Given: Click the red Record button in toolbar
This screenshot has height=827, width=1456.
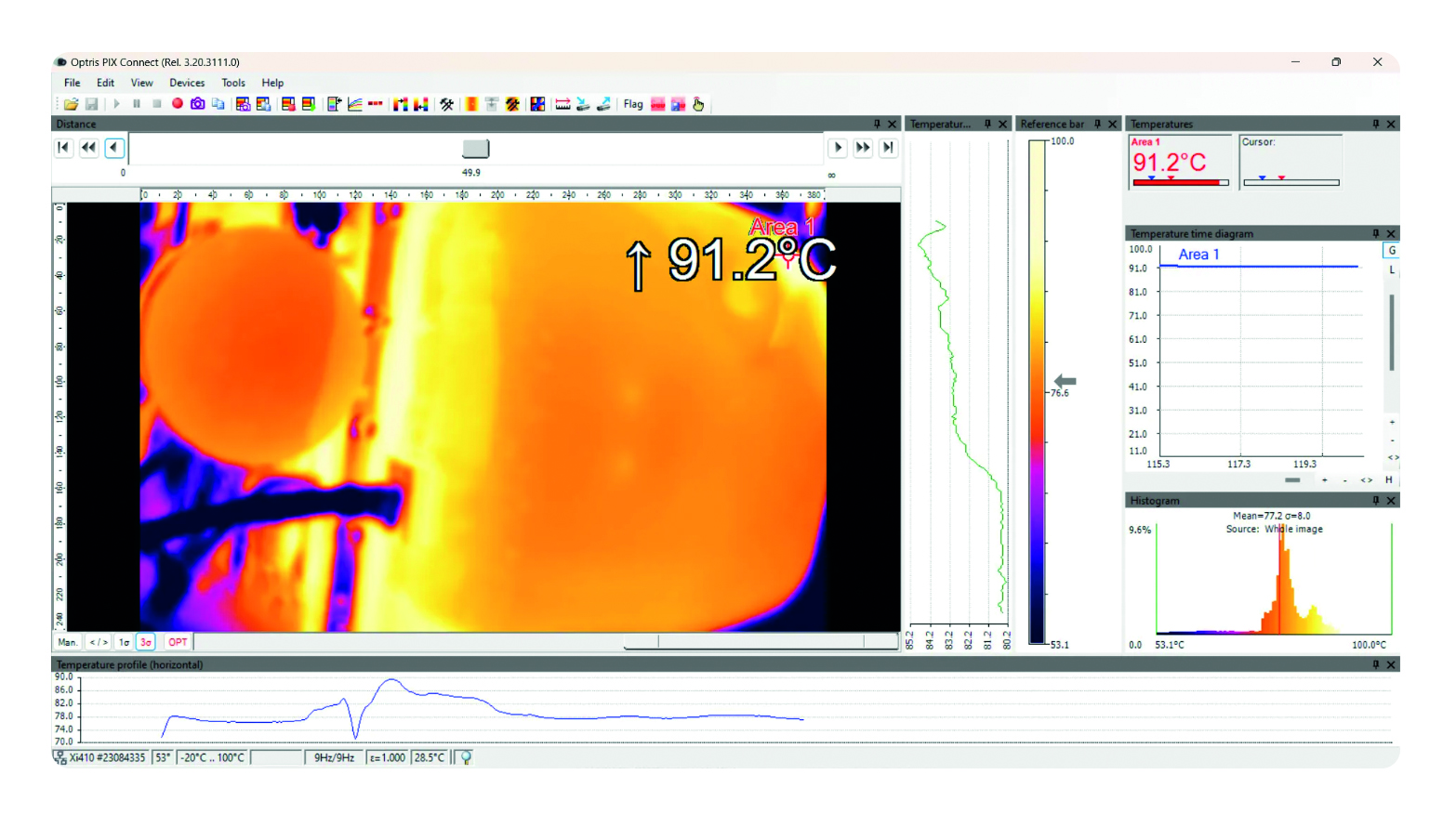Looking at the screenshot, I should tap(177, 104).
